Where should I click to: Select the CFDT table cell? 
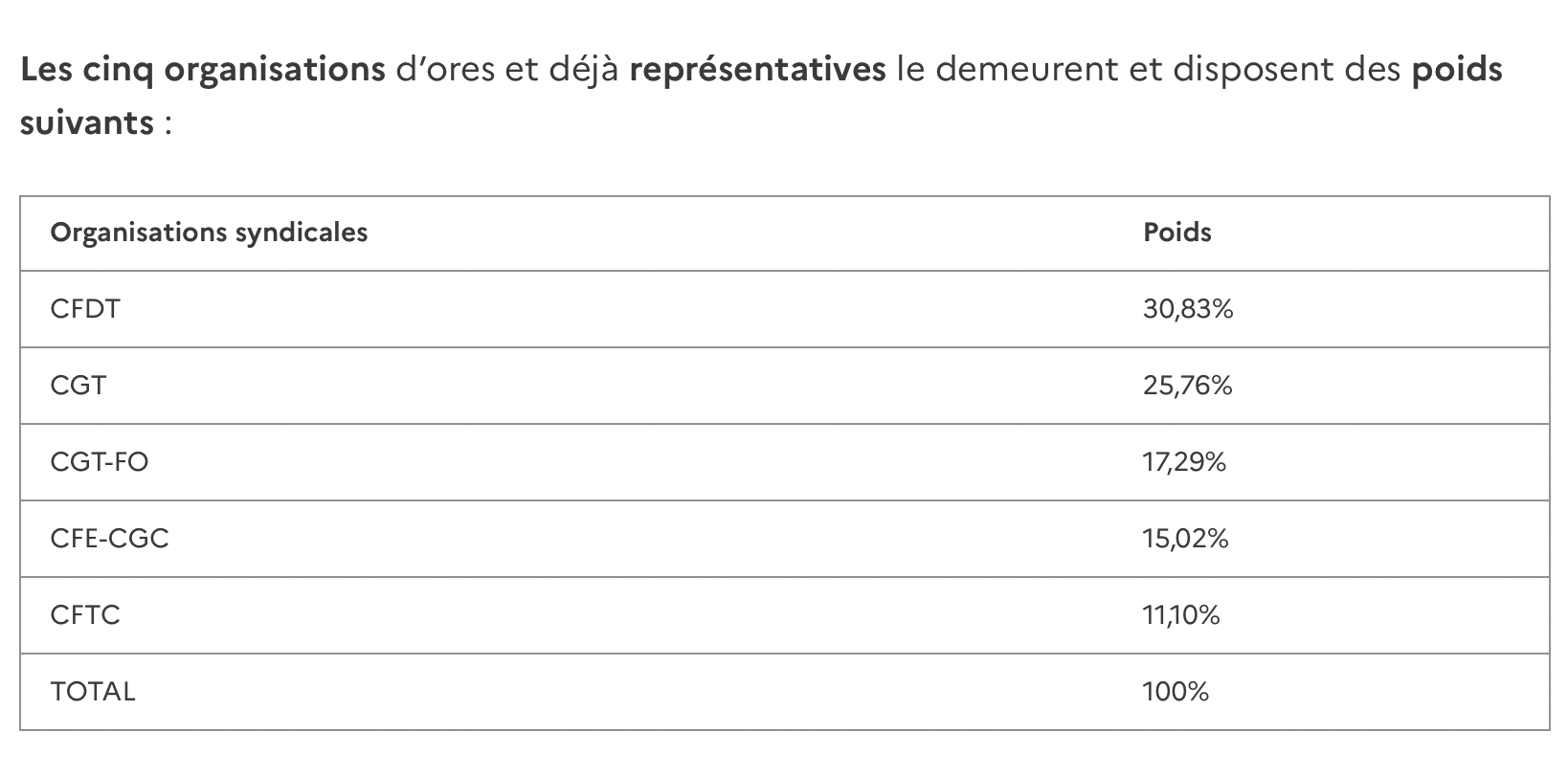pos(85,309)
